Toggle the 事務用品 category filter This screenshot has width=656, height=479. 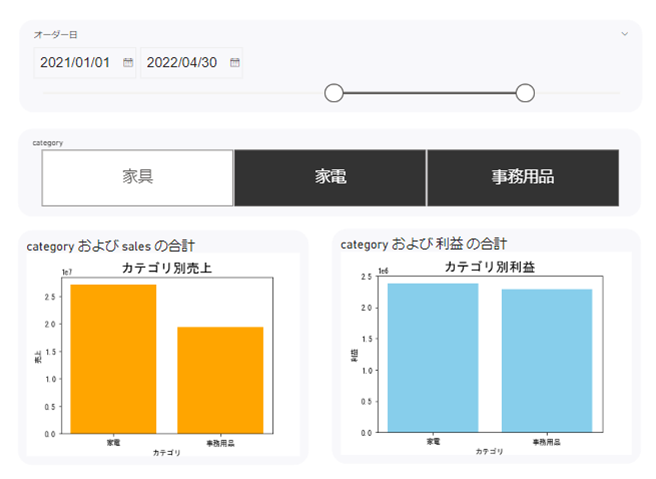pos(522,177)
